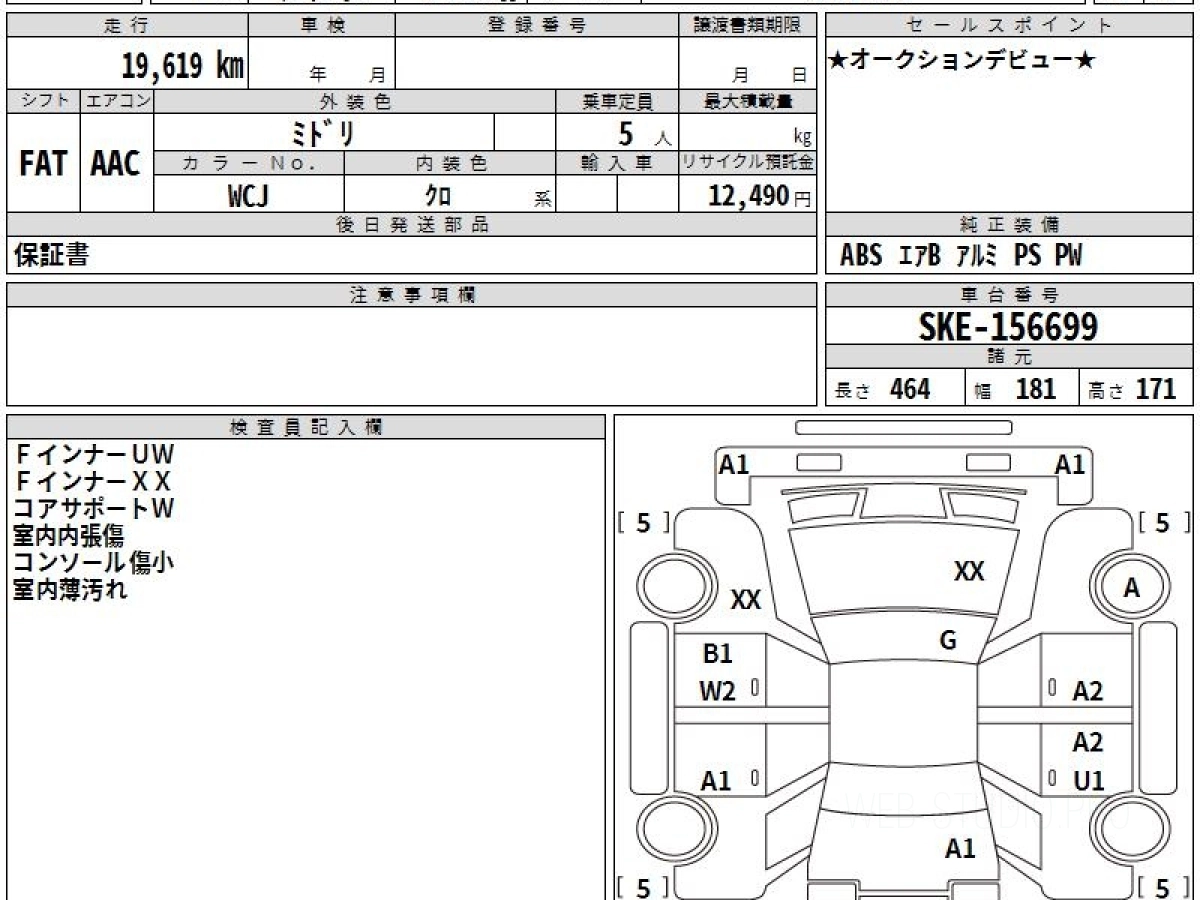Click the 譲渡書類期限 header cell

pyautogui.click(x=747, y=26)
